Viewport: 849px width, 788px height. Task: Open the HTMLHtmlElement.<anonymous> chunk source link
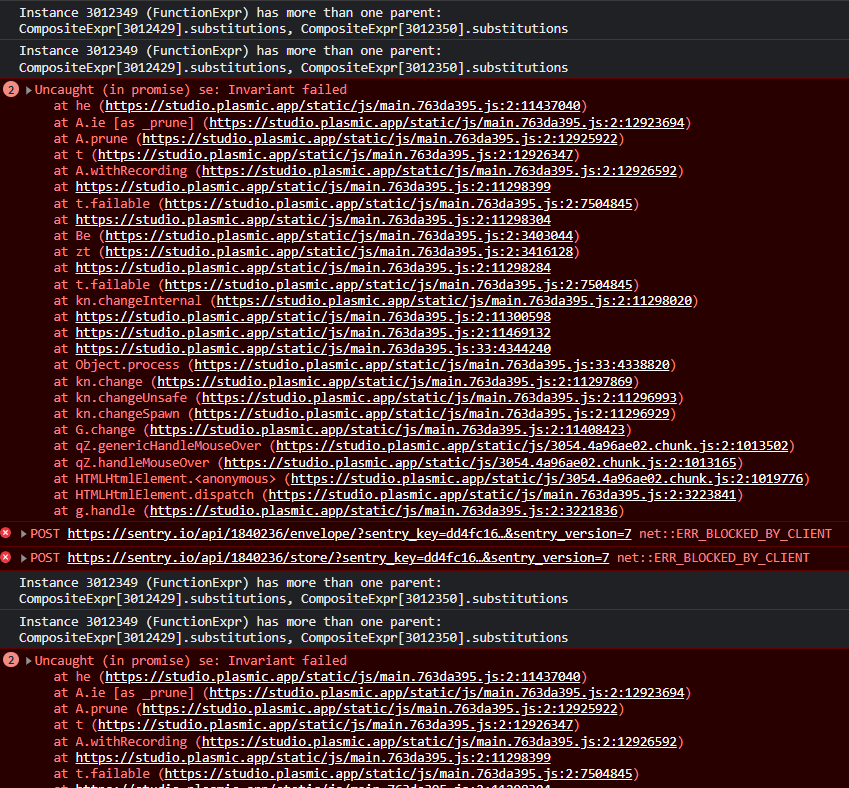click(x=546, y=478)
